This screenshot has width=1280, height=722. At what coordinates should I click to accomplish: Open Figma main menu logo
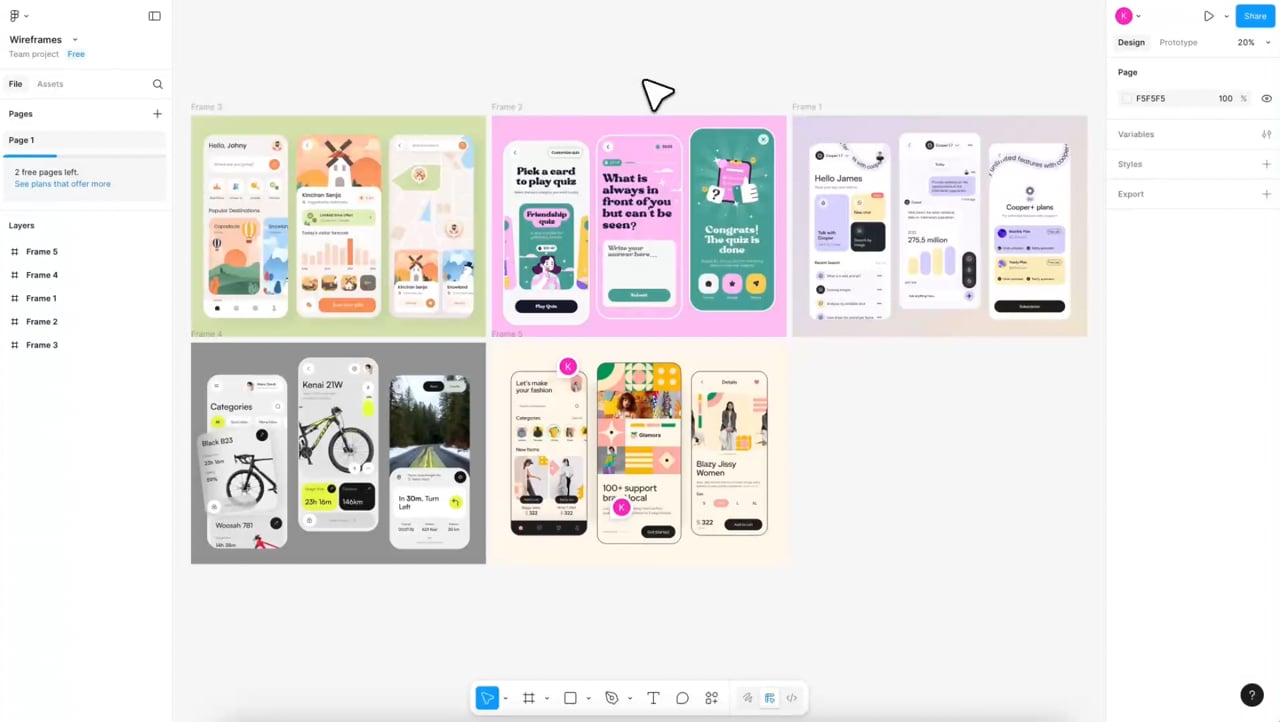(x=14, y=16)
